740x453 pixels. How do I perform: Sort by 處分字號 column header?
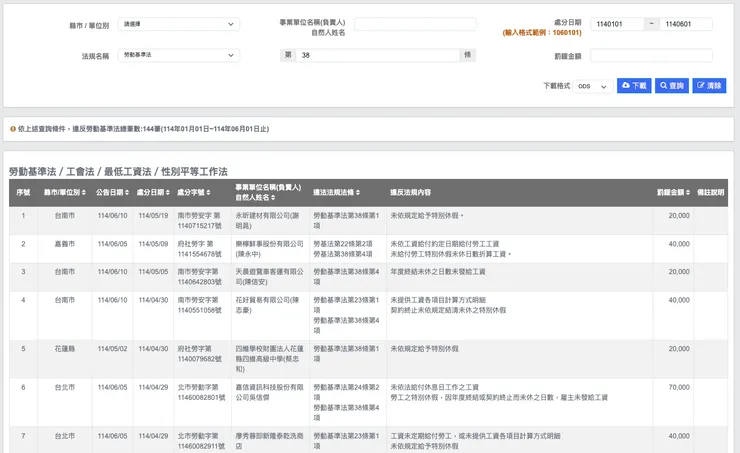(193, 193)
